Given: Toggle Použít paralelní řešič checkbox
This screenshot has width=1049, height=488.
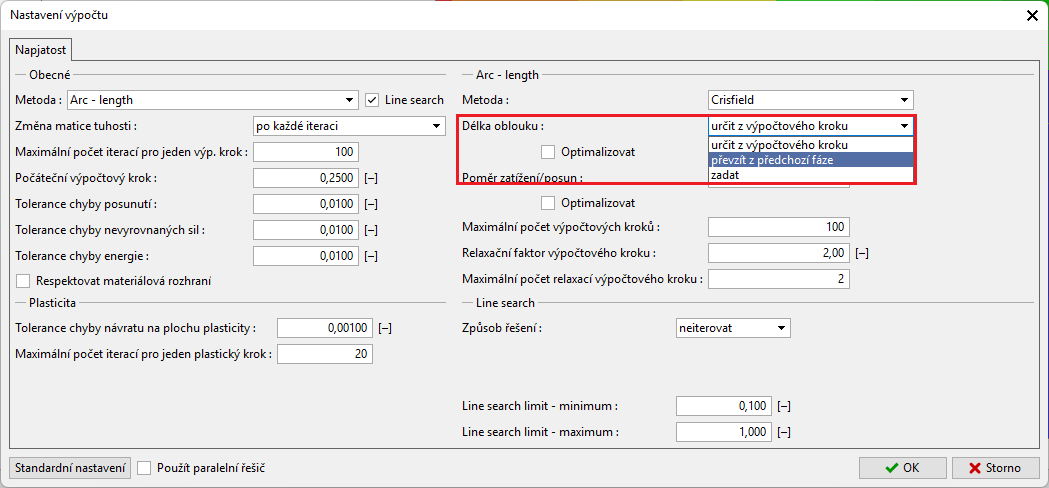Looking at the screenshot, I should pos(145,468).
